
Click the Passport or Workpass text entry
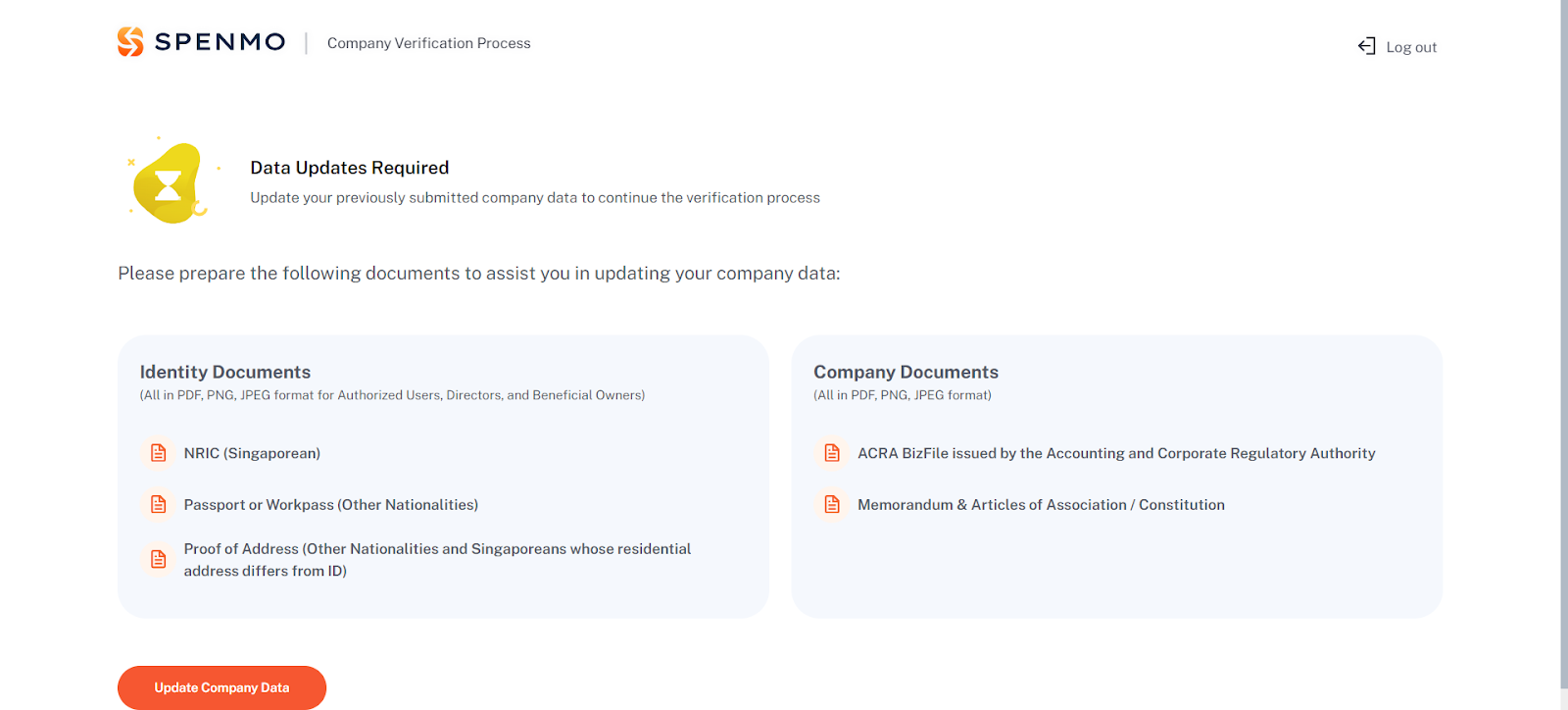tap(331, 504)
